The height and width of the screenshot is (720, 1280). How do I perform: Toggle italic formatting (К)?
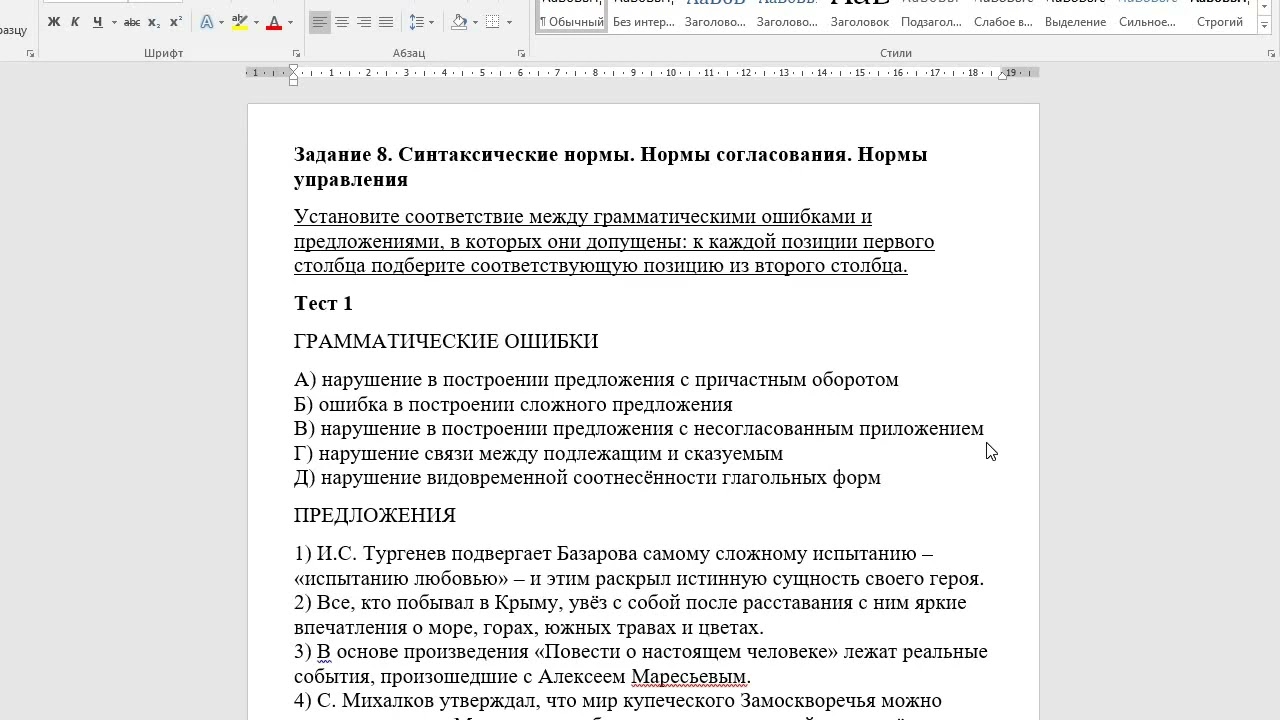75,22
